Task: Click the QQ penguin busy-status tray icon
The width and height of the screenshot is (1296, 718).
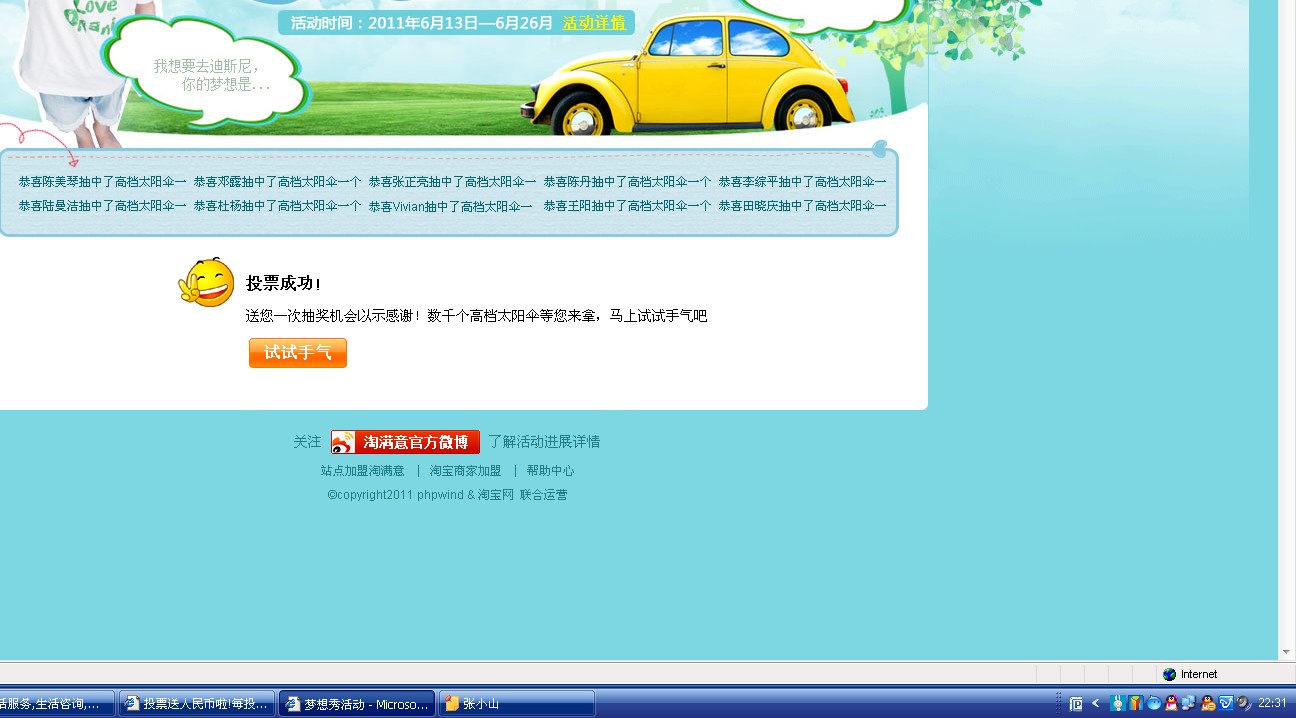Action: click(1208, 703)
